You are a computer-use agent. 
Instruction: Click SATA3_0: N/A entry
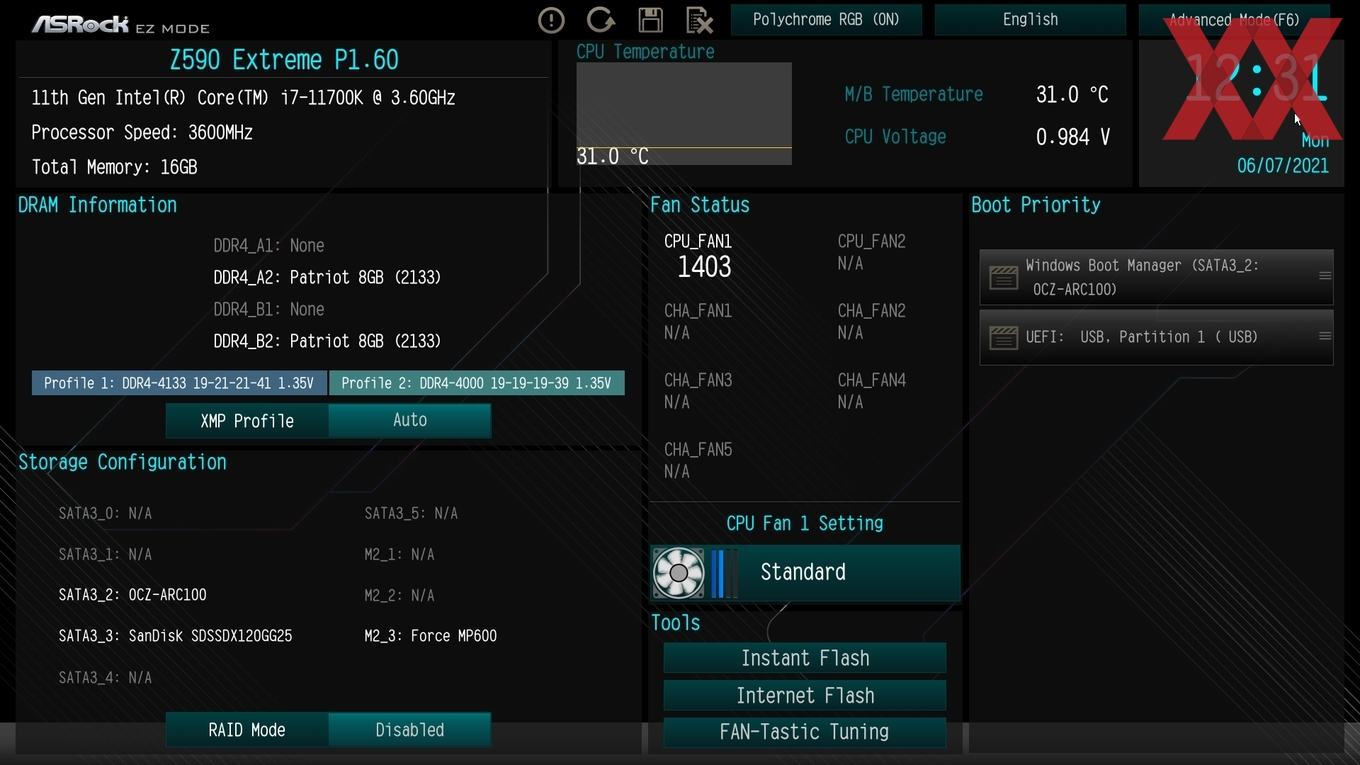click(x=105, y=513)
